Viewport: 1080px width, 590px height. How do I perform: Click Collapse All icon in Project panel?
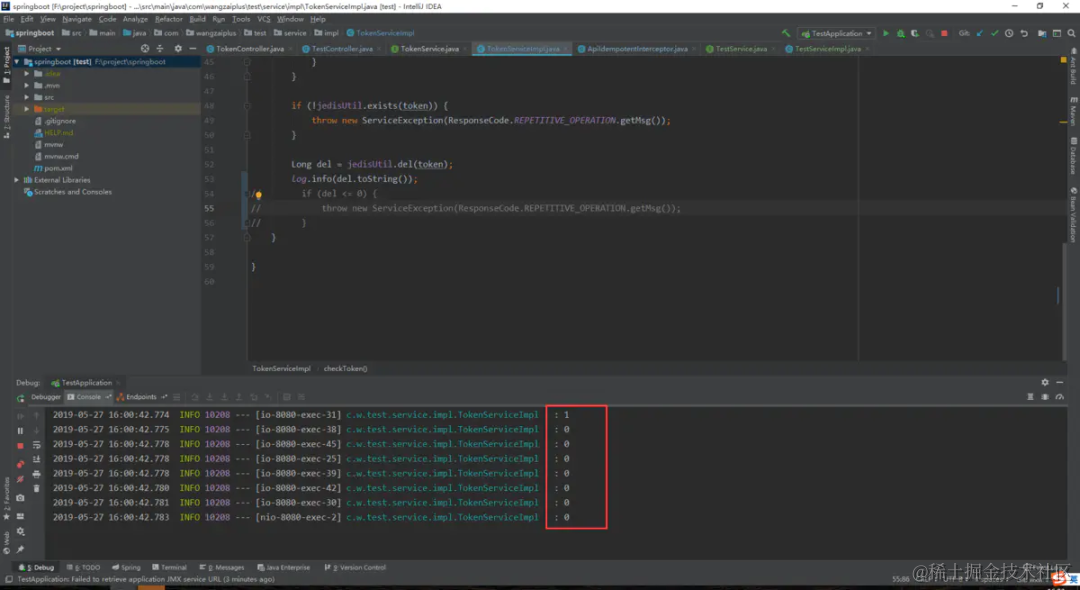[160, 49]
